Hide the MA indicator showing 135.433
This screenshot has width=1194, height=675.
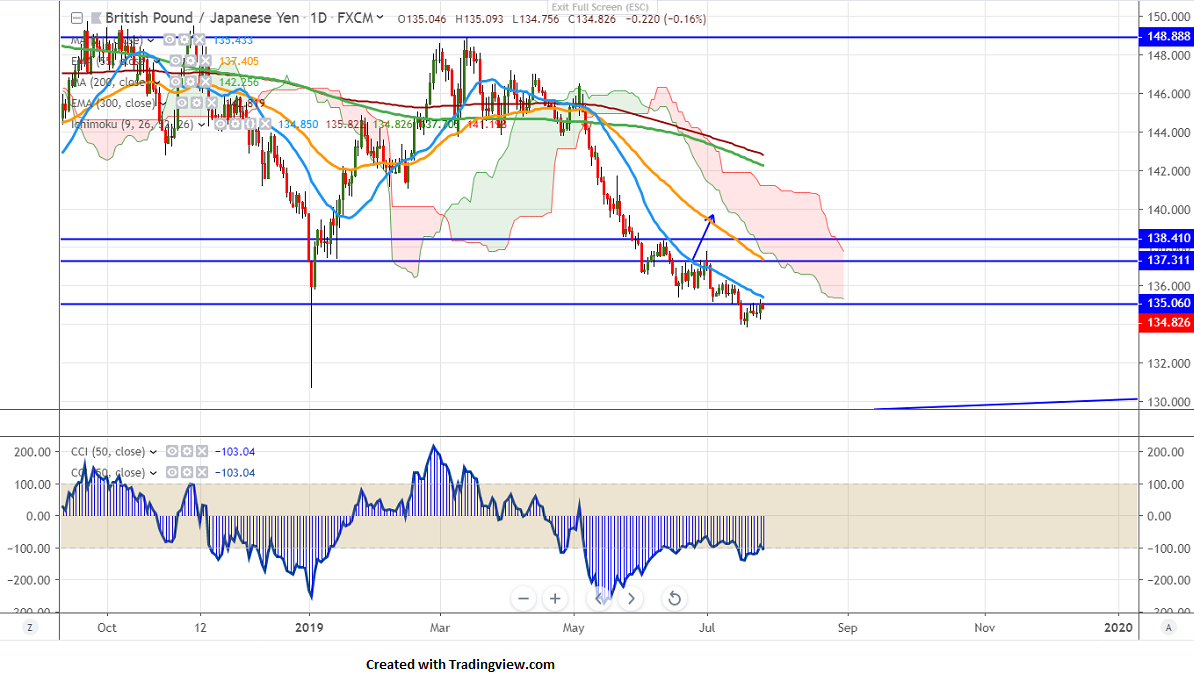point(169,40)
